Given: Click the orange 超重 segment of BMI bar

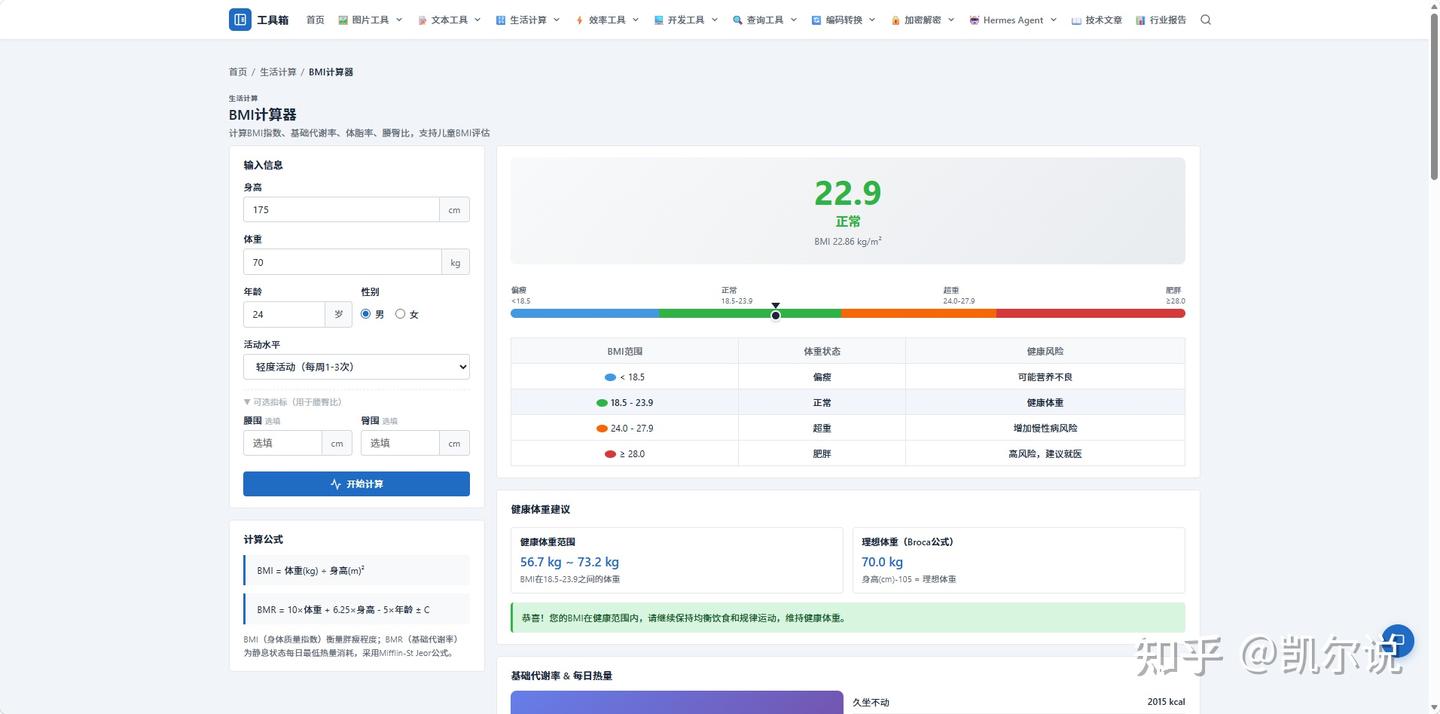Looking at the screenshot, I should click(x=918, y=313).
